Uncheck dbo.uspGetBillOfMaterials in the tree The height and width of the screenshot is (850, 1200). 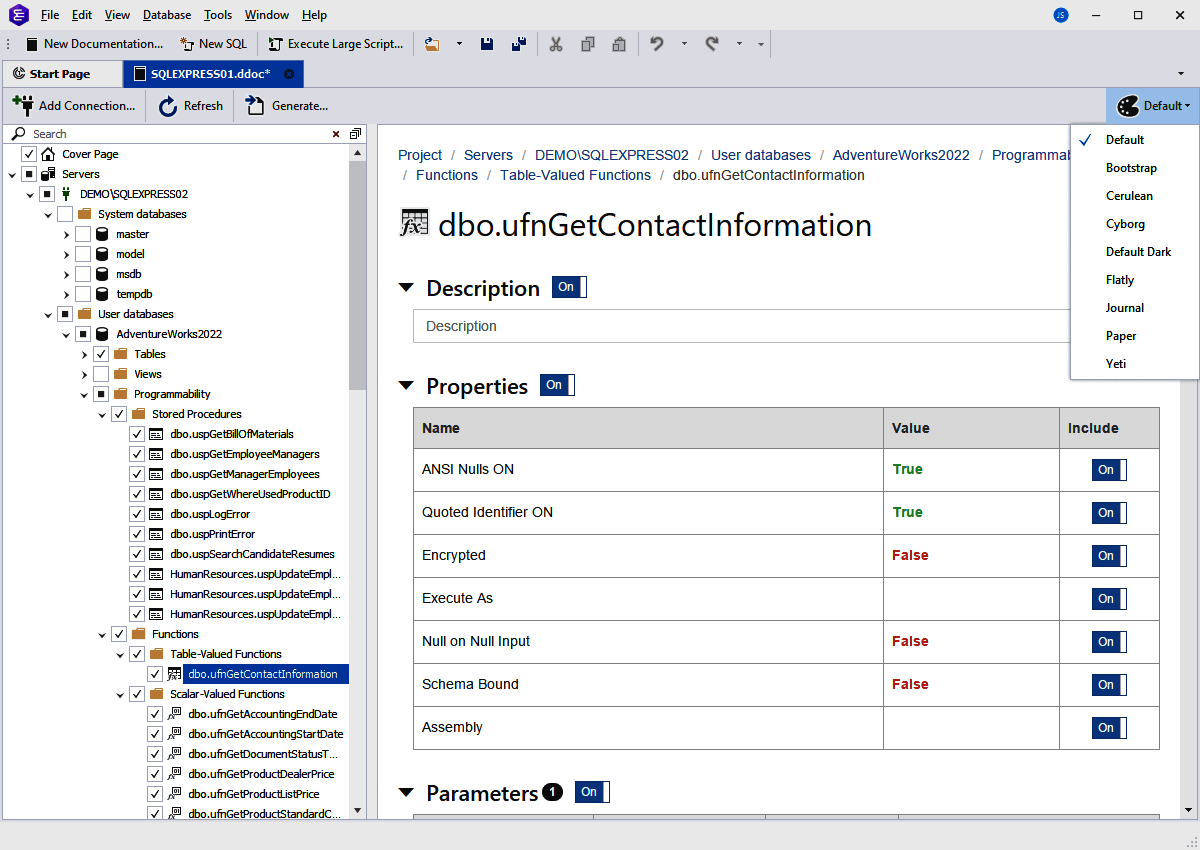coord(136,434)
